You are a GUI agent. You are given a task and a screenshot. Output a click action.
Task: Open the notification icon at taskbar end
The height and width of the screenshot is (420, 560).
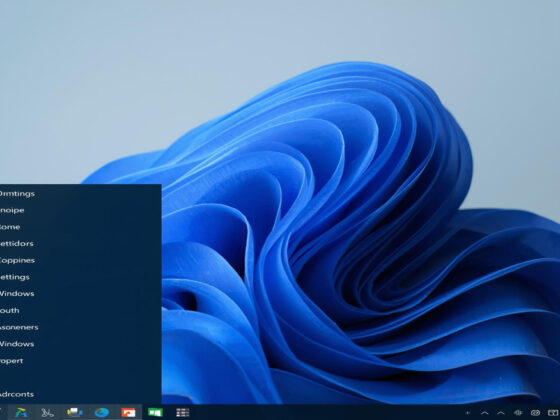click(x=553, y=413)
